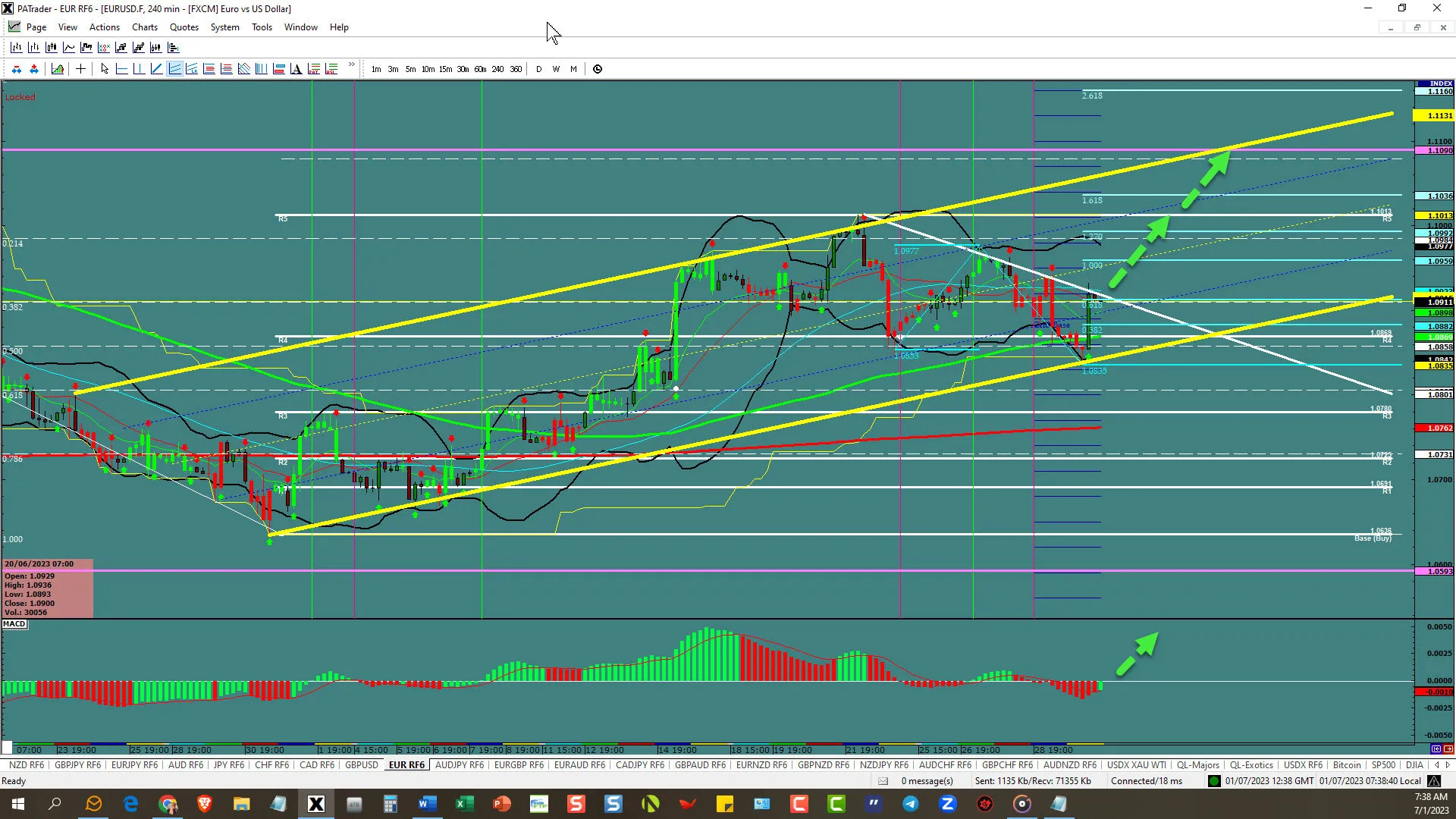Open the Tools menu
The height and width of the screenshot is (819, 1456).
pos(262,27)
